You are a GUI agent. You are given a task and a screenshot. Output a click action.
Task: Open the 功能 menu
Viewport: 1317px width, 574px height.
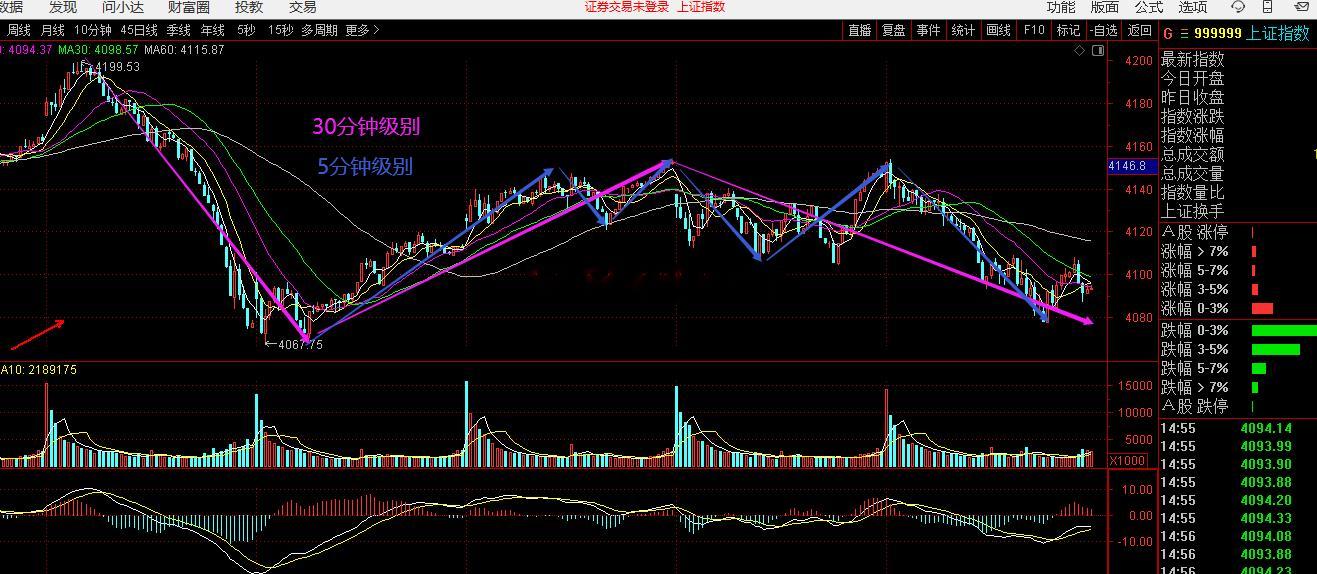[x=1061, y=7]
